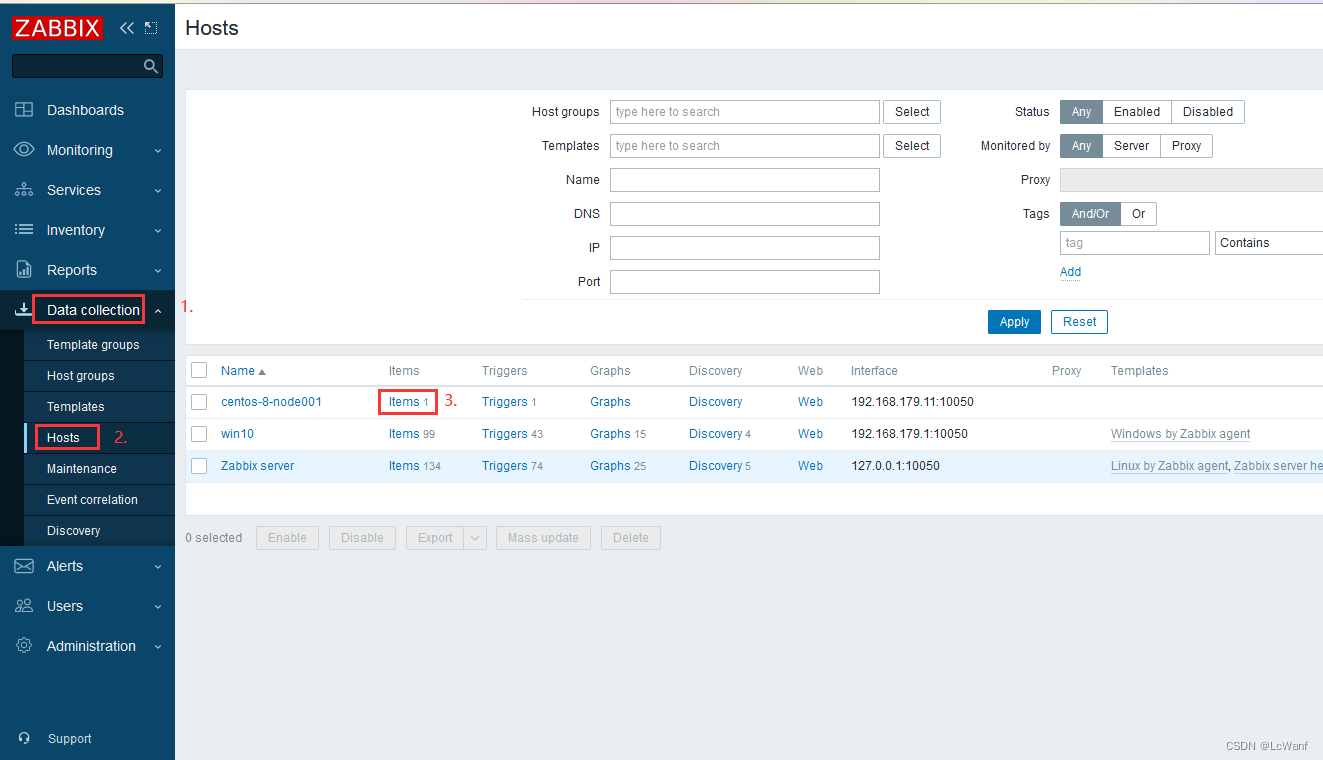Open Items link for centos-8-node001
1323x760 pixels.
[x=404, y=402]
